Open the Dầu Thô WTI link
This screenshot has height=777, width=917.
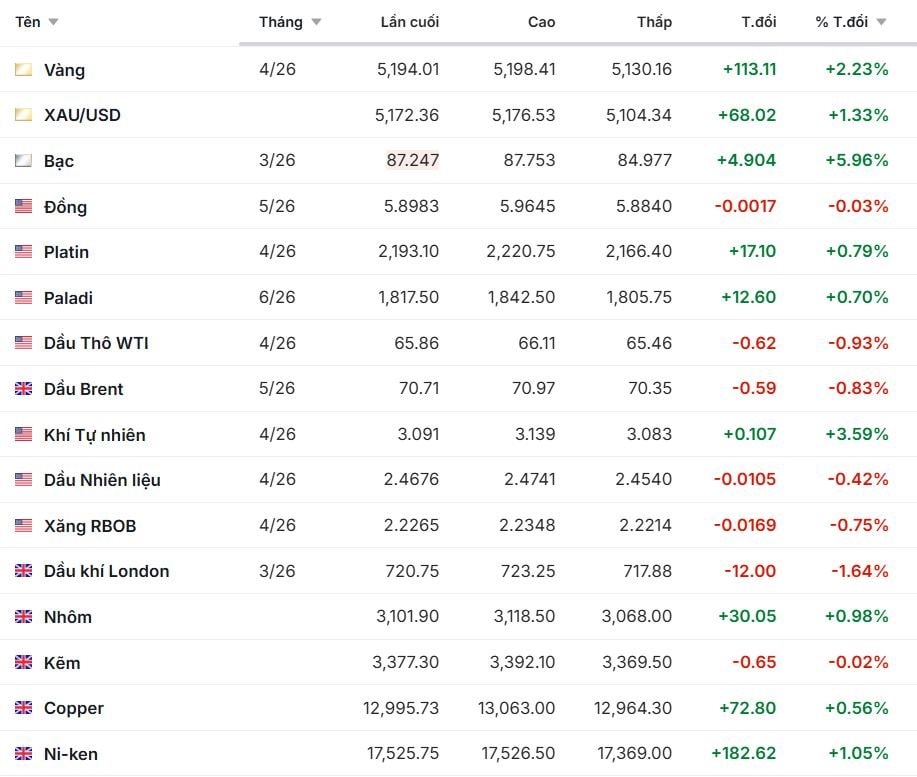coord(96,343)
